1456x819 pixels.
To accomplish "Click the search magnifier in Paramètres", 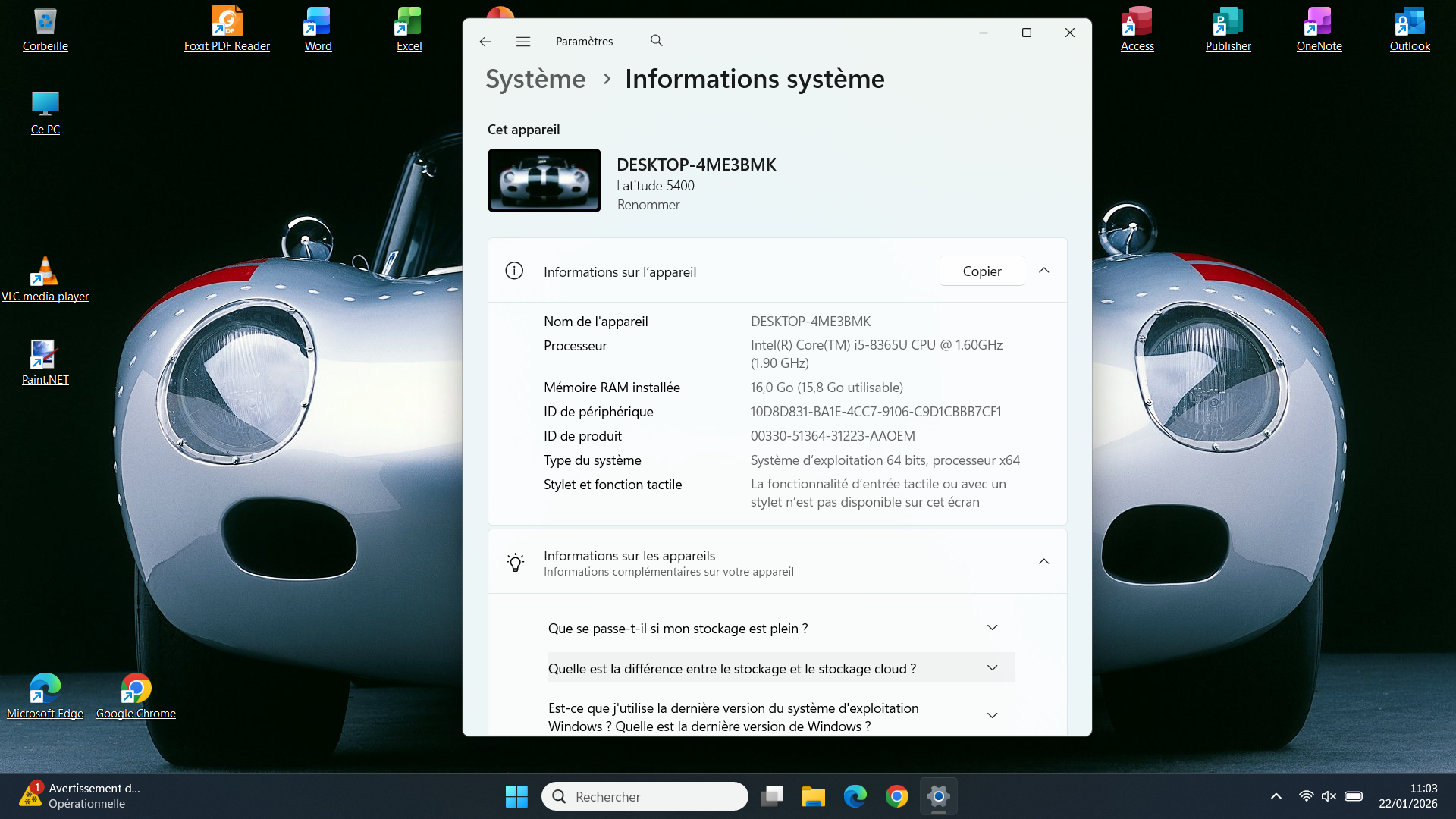I will (x=657, y=41).
